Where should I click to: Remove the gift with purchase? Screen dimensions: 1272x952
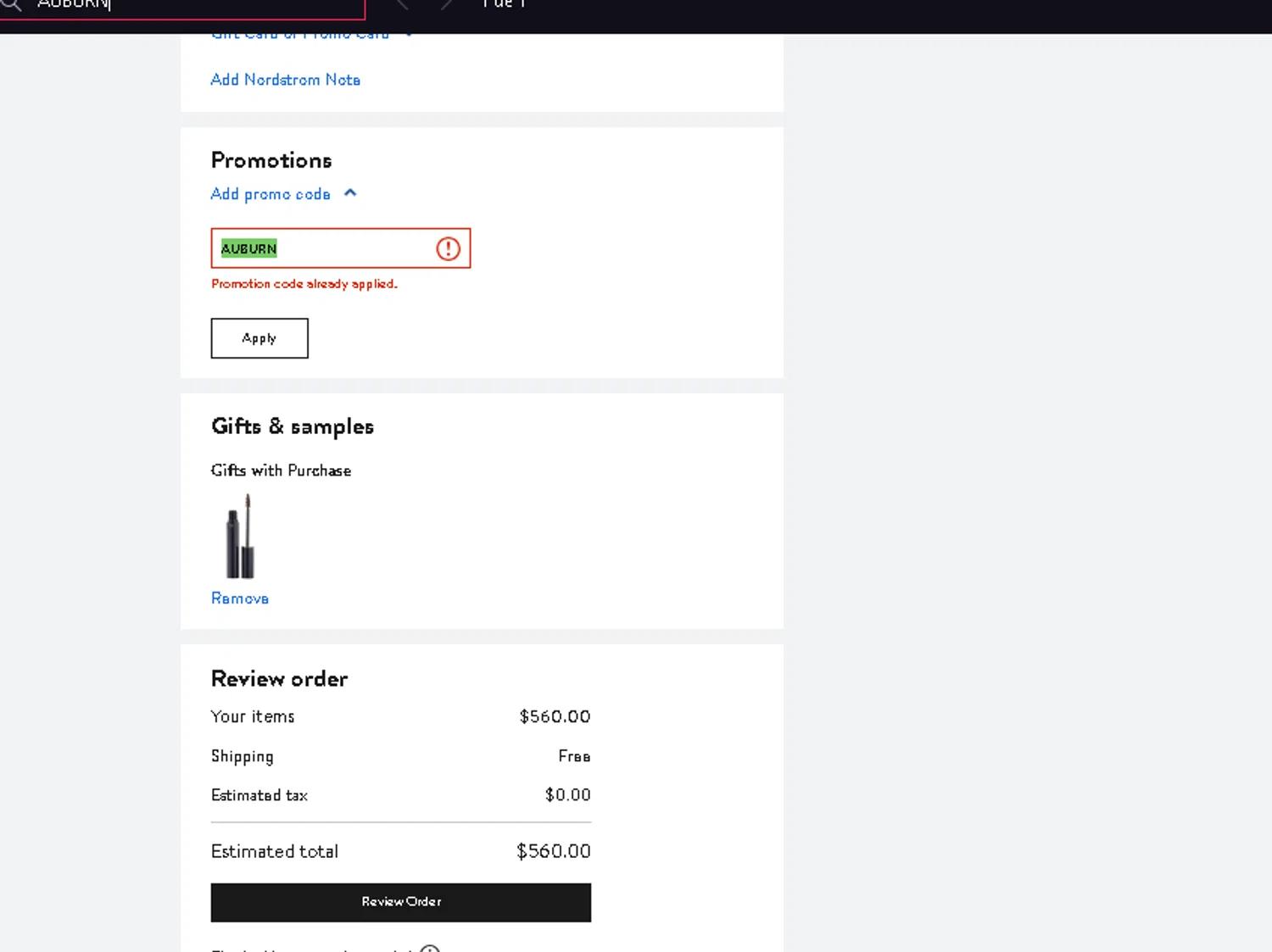point(240,598)
